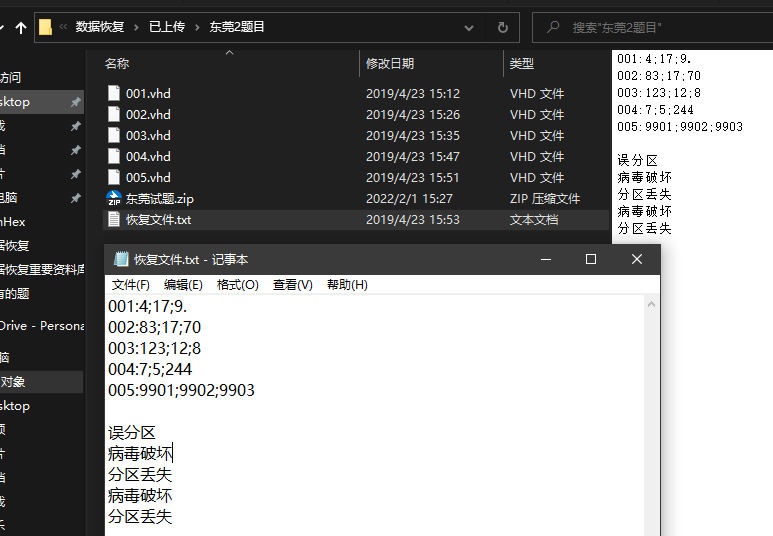Show hidden breadcrumb path via double chevron
The height and width of the screenshot is (536, 773).
(63, 27)
